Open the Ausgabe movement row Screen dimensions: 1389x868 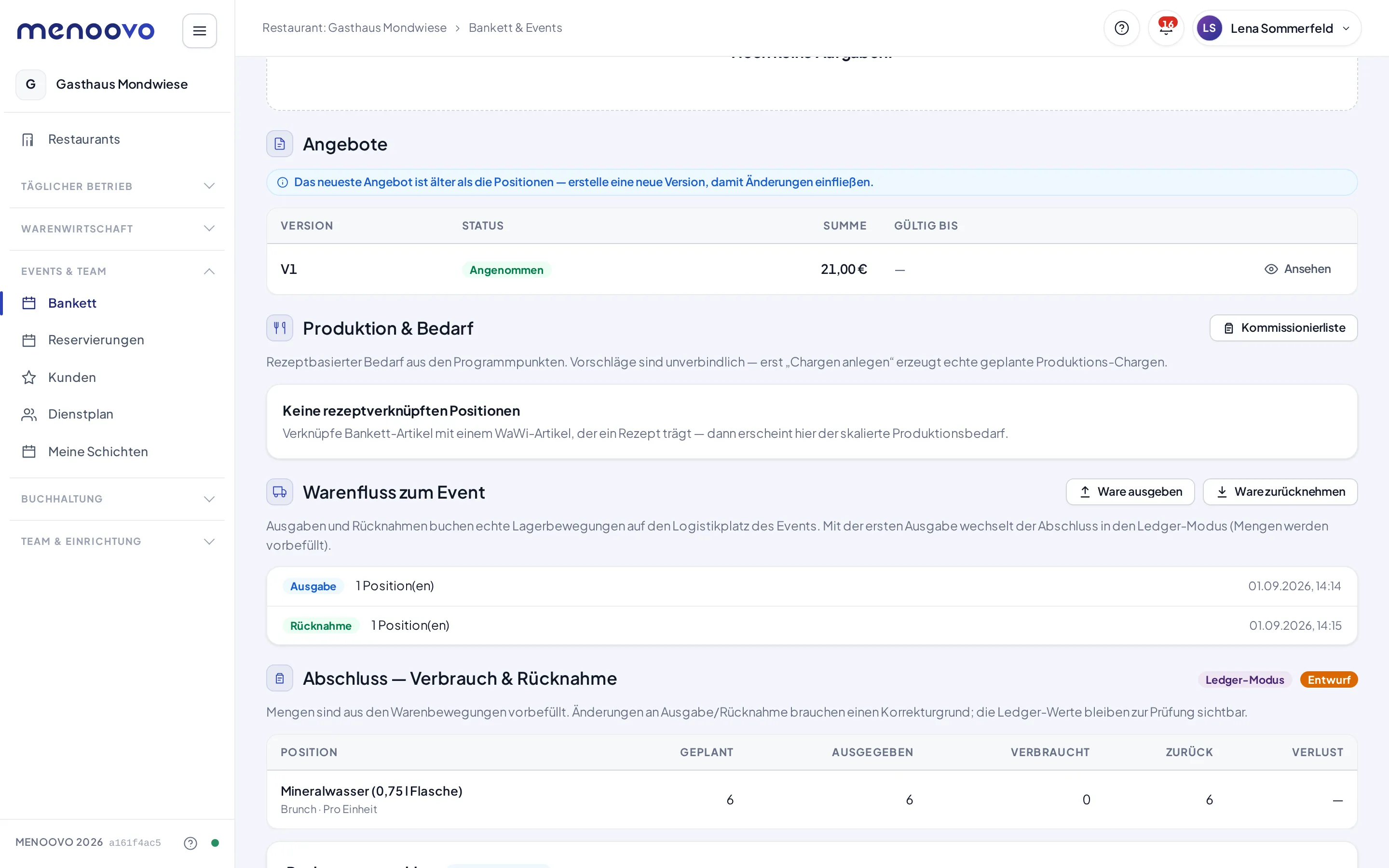tap(812, 586)
